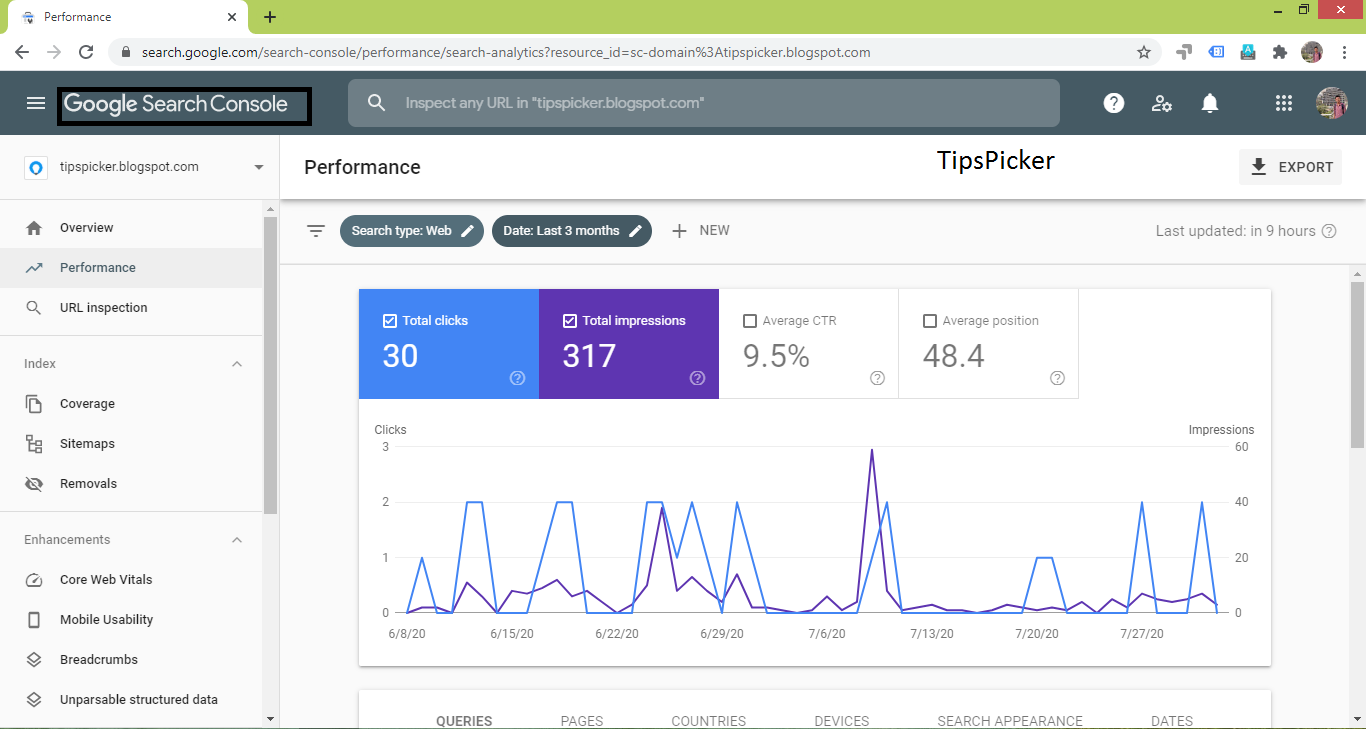Click the search magnifier icon in URL inspect bar

[x=376, y=103]
